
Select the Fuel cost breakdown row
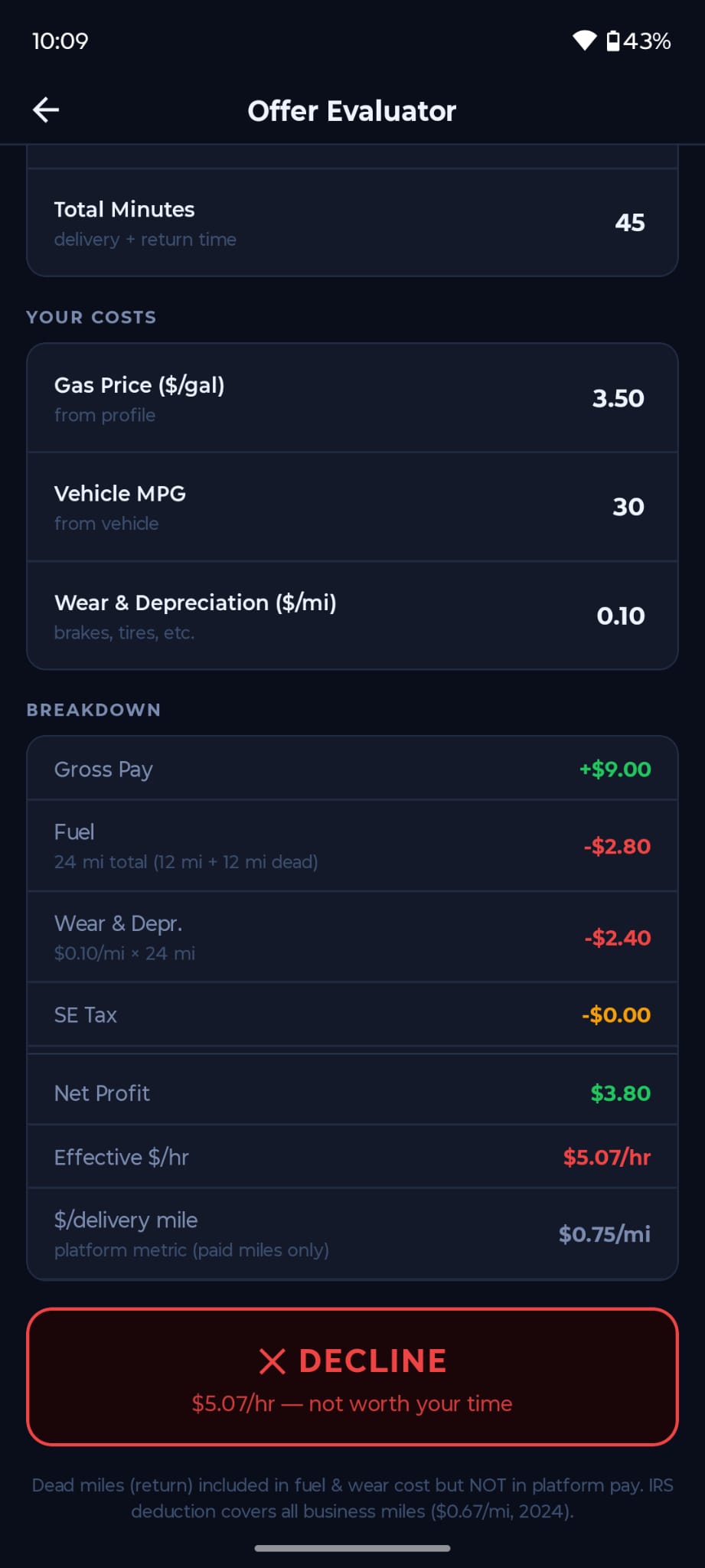[352, 846]
